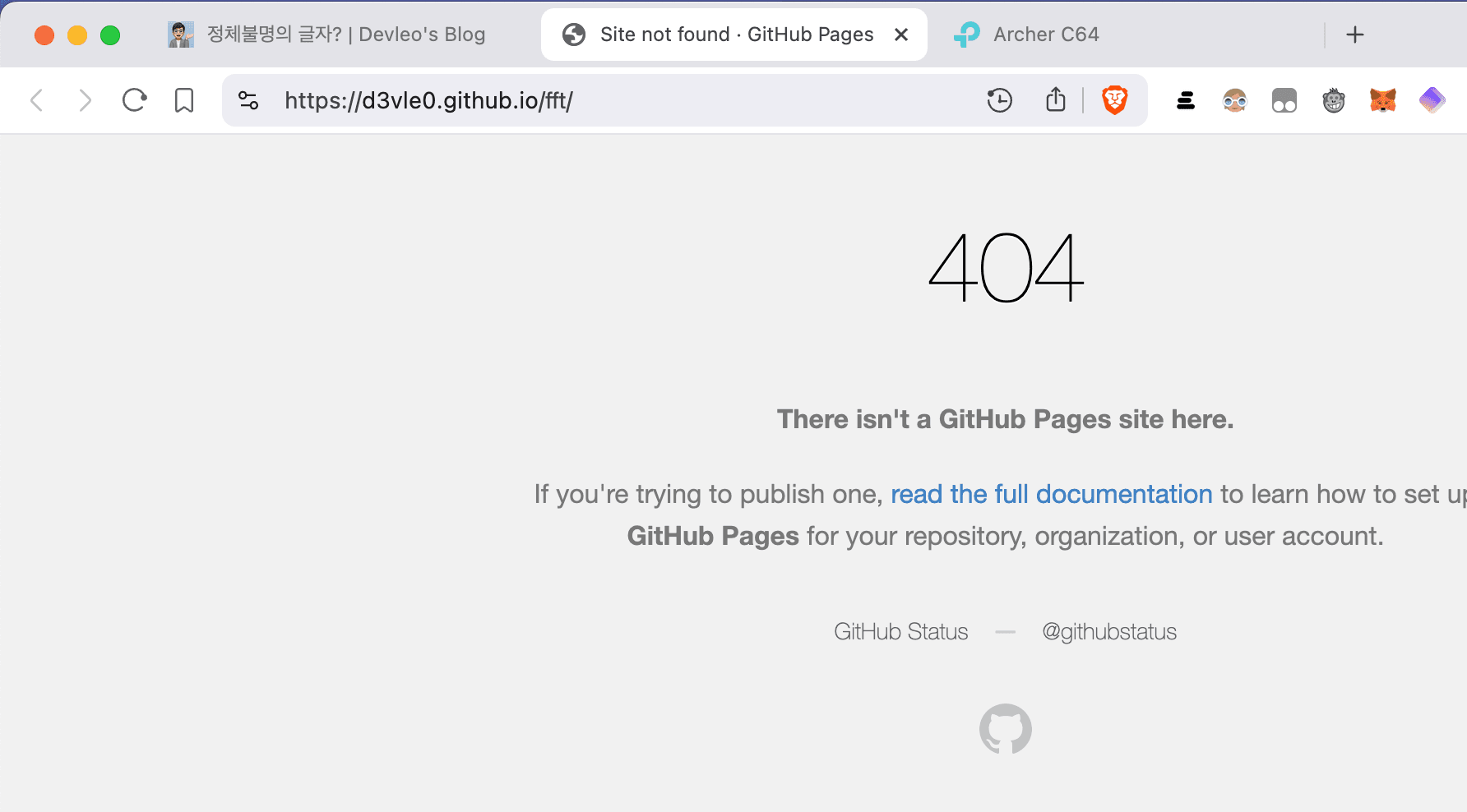The width and height of the screenshot is (1467, 812).
Task: Click the Archer C64 tab TP-Link favicon
Action: tap(967, 35)
